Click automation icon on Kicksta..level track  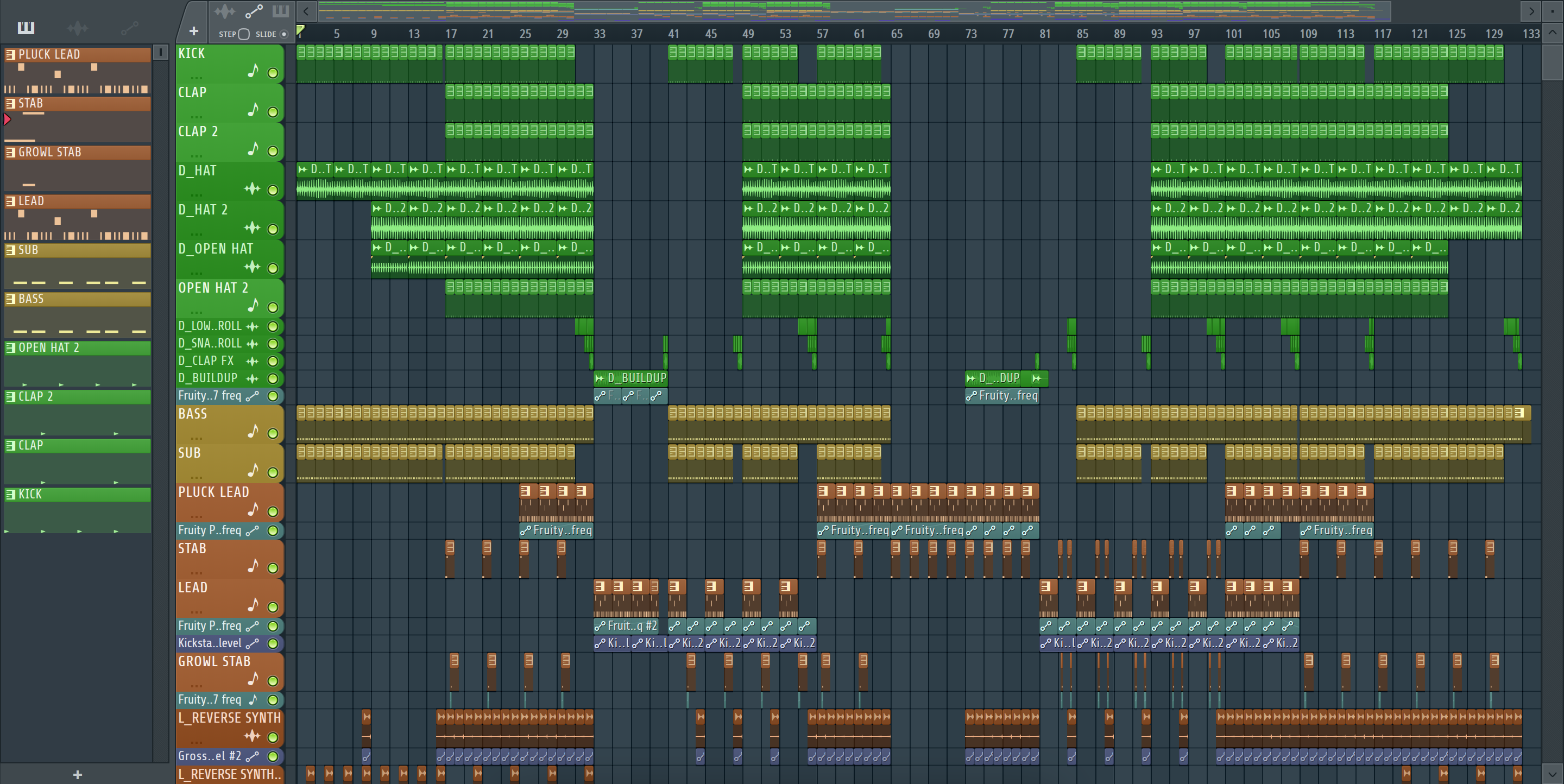252,643
